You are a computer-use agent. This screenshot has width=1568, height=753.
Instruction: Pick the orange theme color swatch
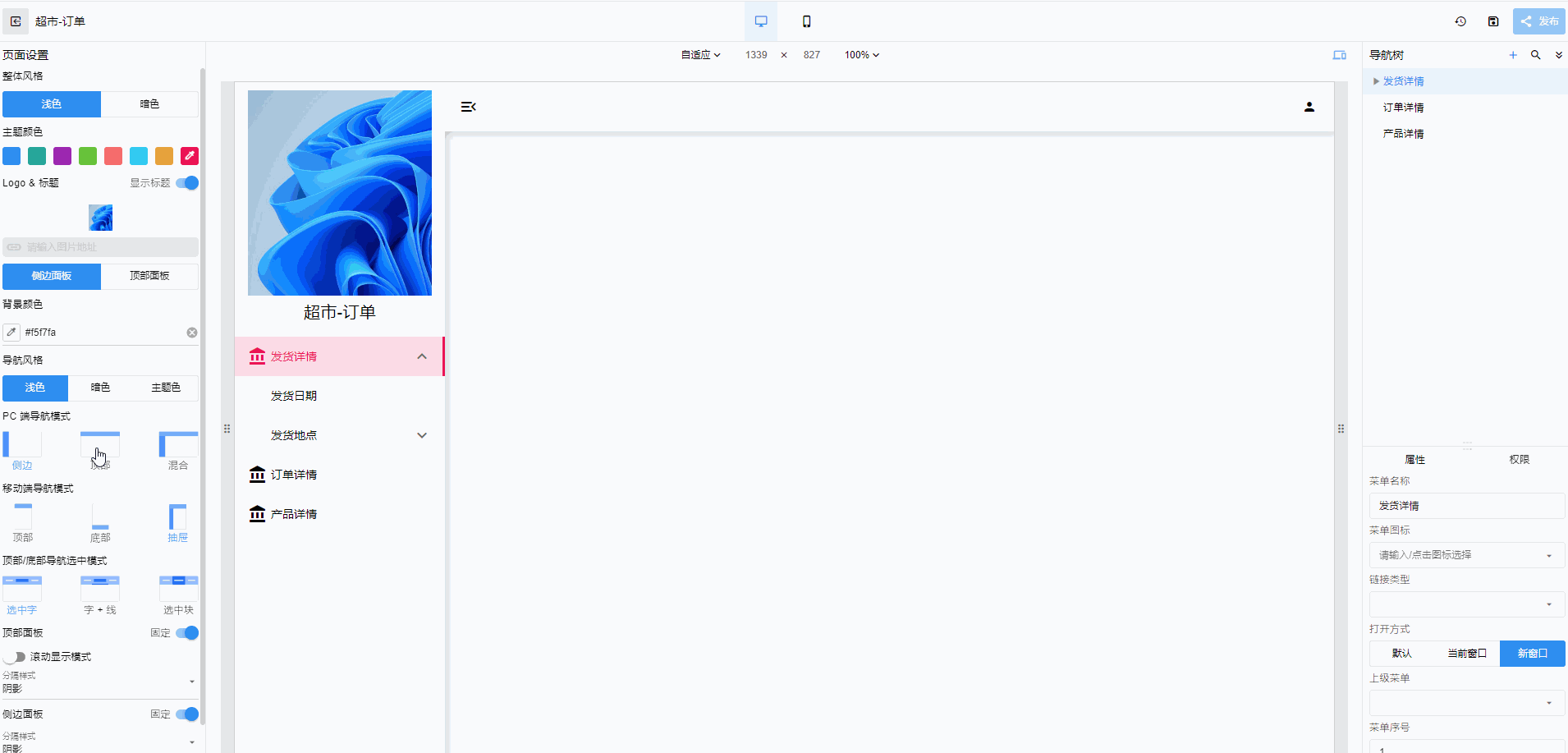(x=164, y=156)
